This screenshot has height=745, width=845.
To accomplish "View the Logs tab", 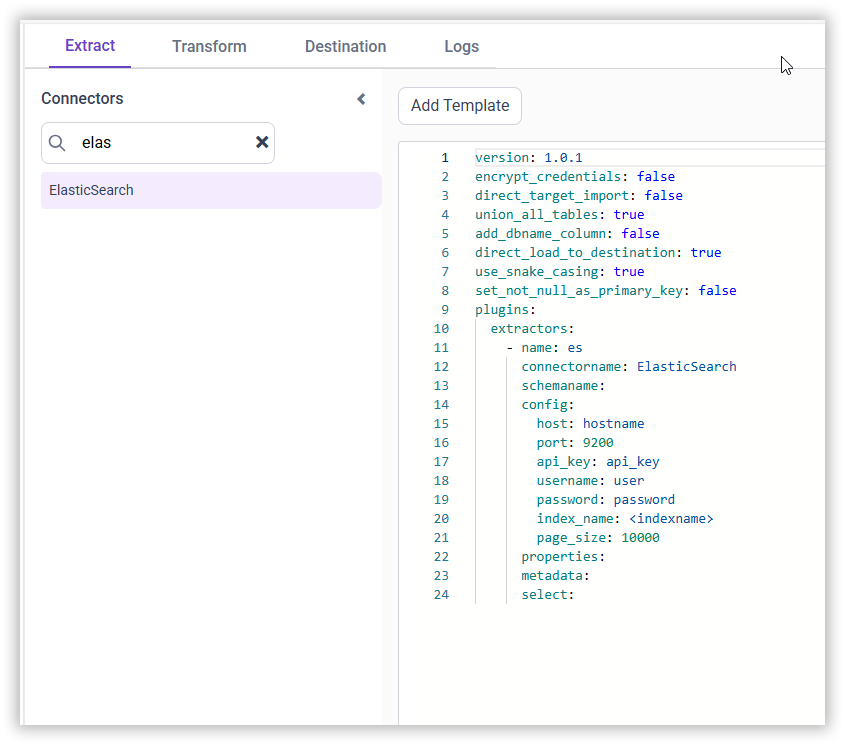I will coord(461,46).
